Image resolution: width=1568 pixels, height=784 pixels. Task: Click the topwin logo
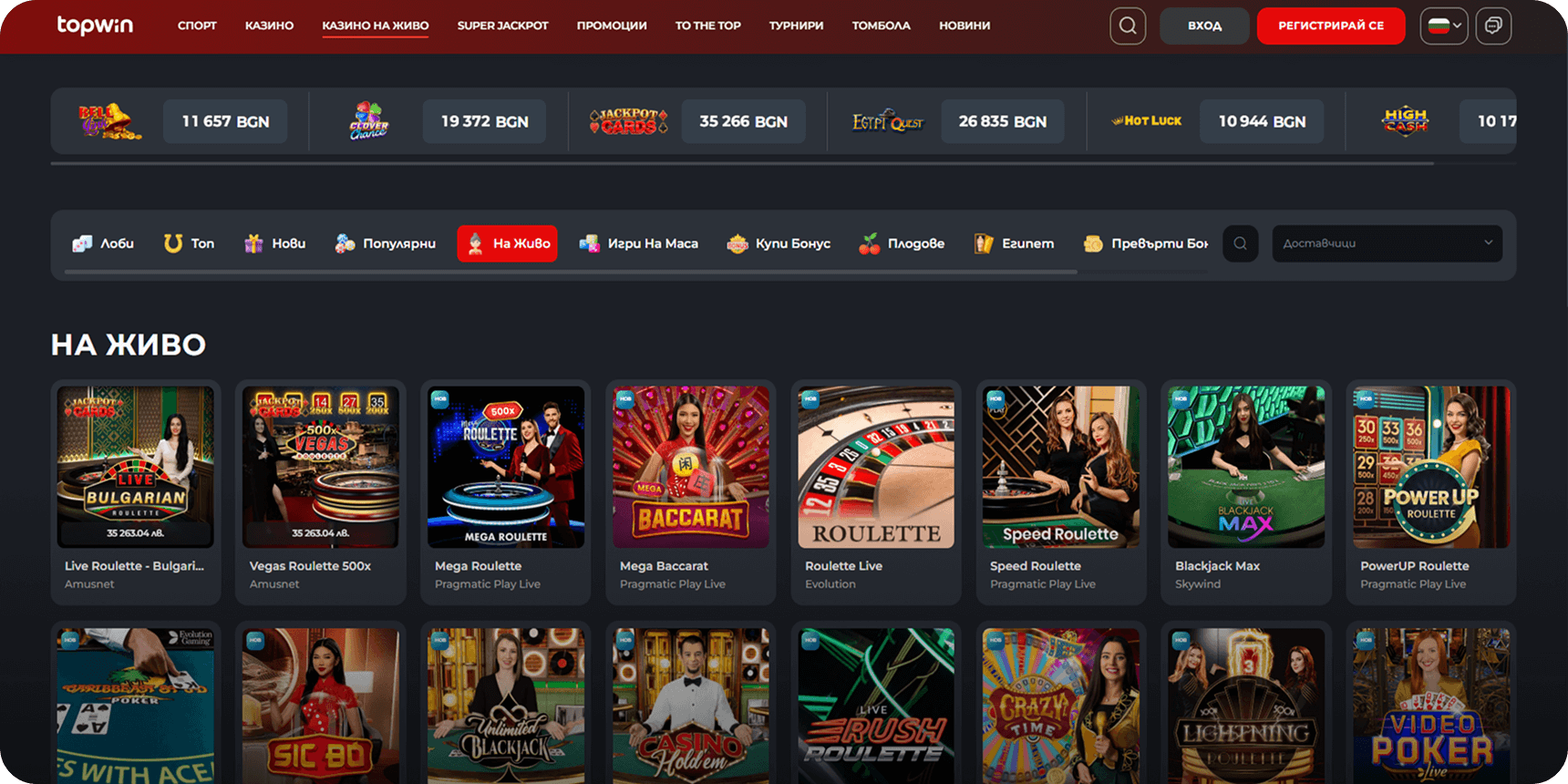click(95, 26)
